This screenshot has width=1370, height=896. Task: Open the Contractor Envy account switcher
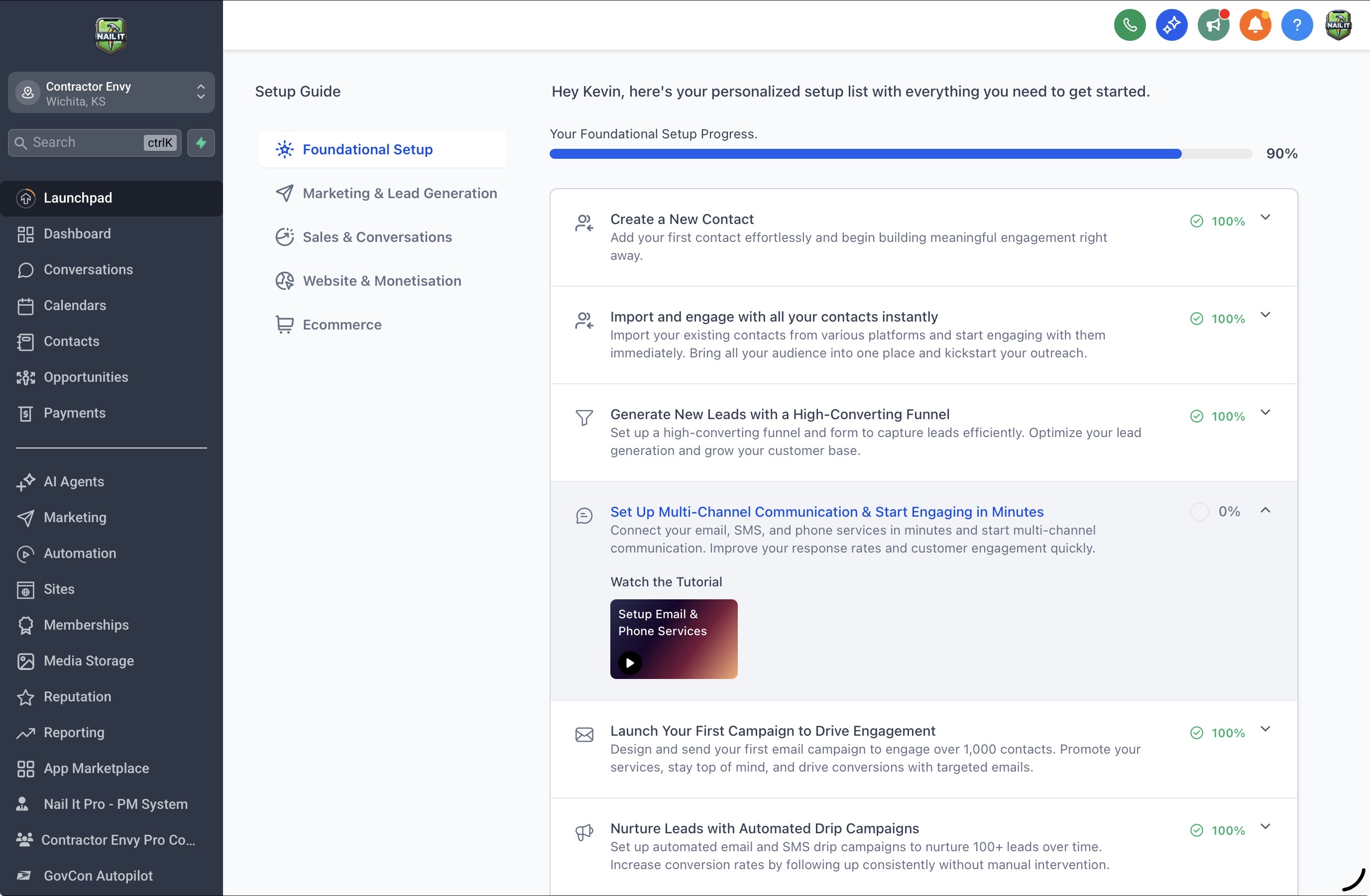tap(111, 93)
